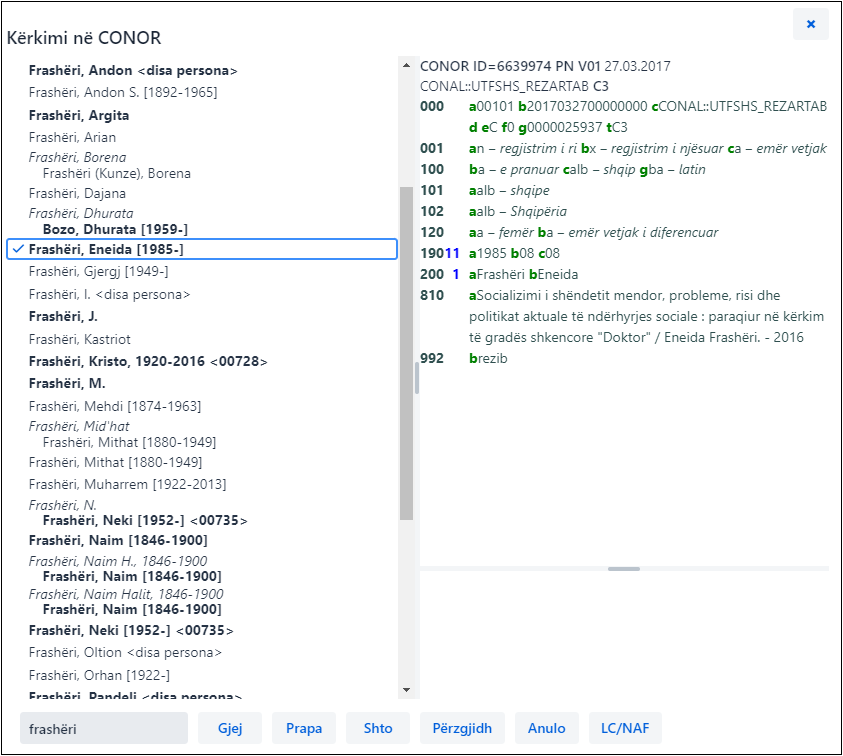
Task: Click the Prapa button
Action: (304, 728)
